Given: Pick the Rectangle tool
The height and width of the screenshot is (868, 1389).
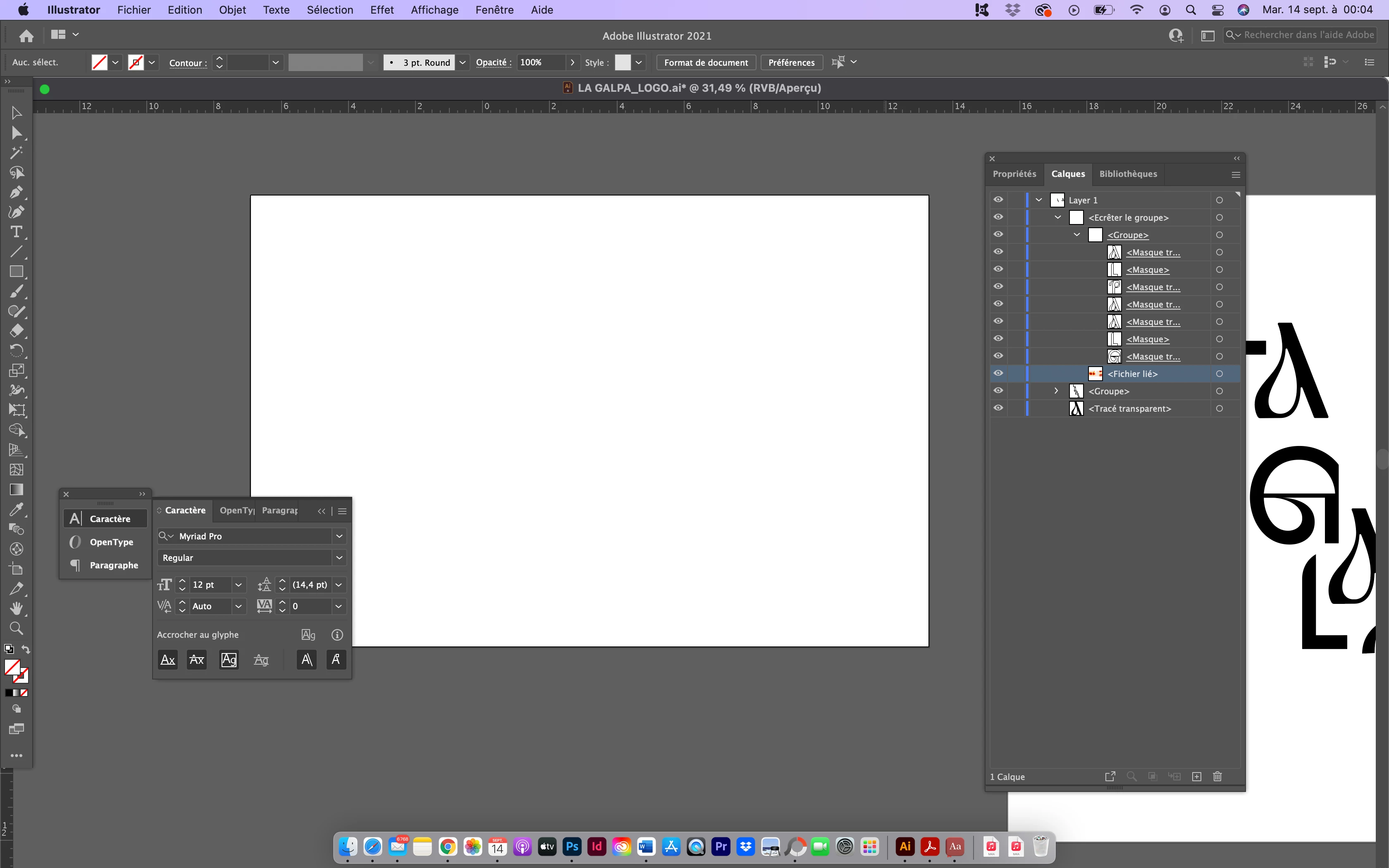Looking at the screenshot, I should coord(16,272).
